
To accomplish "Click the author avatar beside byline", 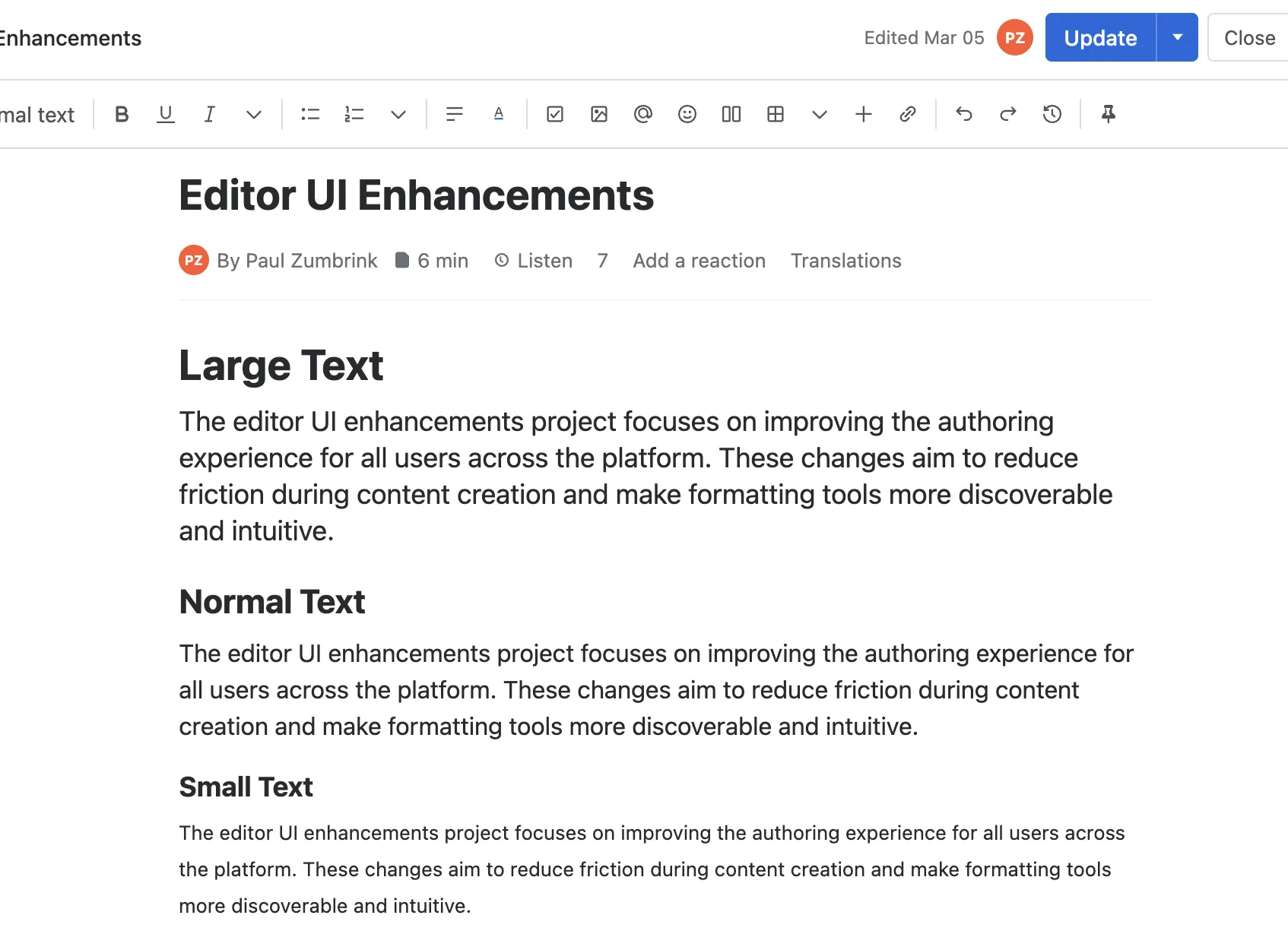I will click(194, 261).
